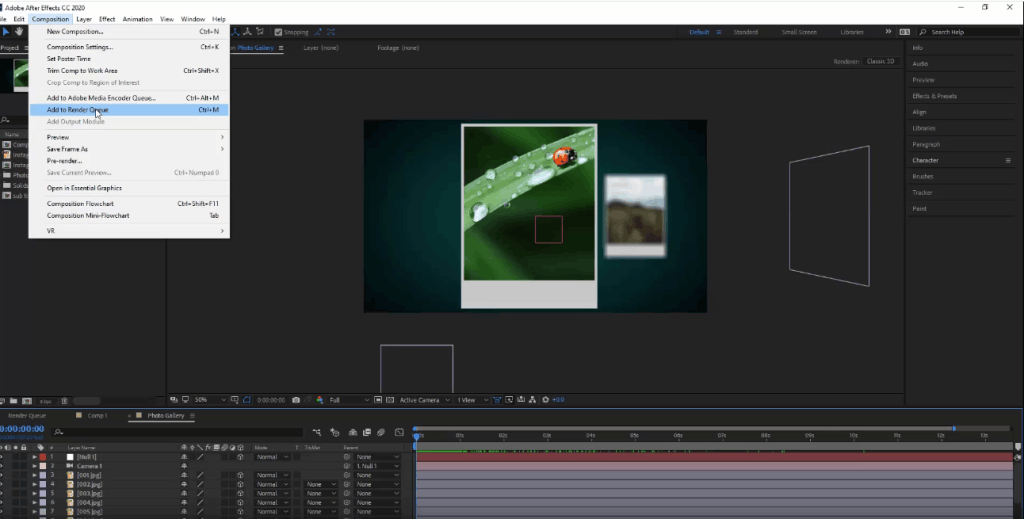Viewport: 1024px width, 519px height.
Task: Open the Active Camera view dropdown
Action: 425,400
